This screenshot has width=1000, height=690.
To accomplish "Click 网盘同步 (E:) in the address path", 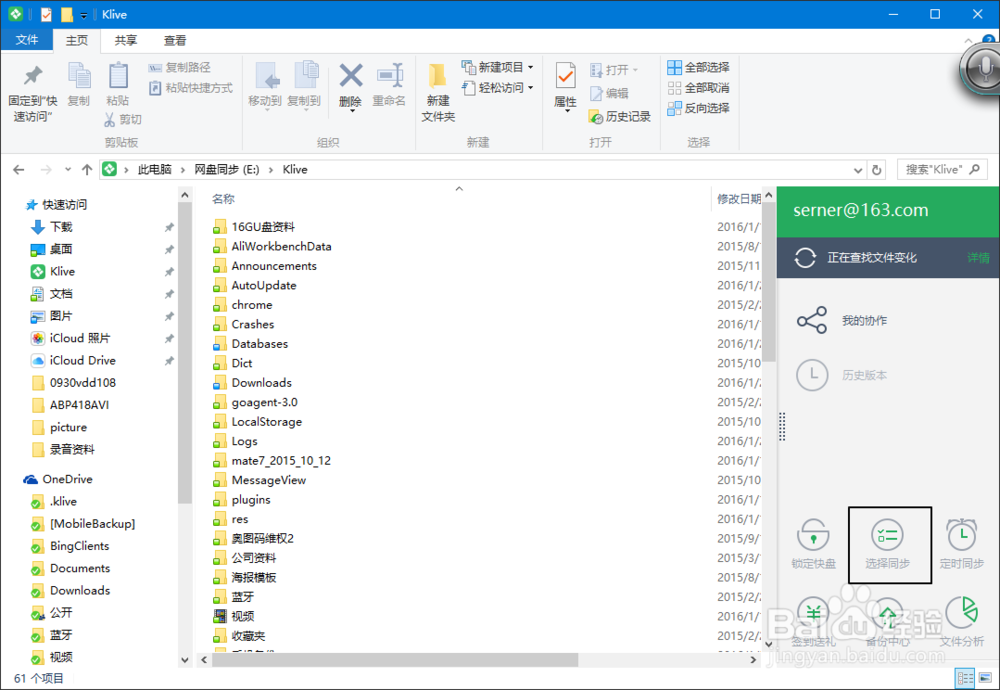I will pyautogui.click(x=226, y=170).
